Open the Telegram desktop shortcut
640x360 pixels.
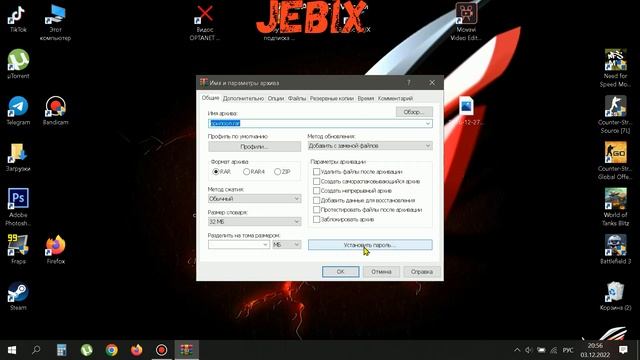click(x=18, y=110)
